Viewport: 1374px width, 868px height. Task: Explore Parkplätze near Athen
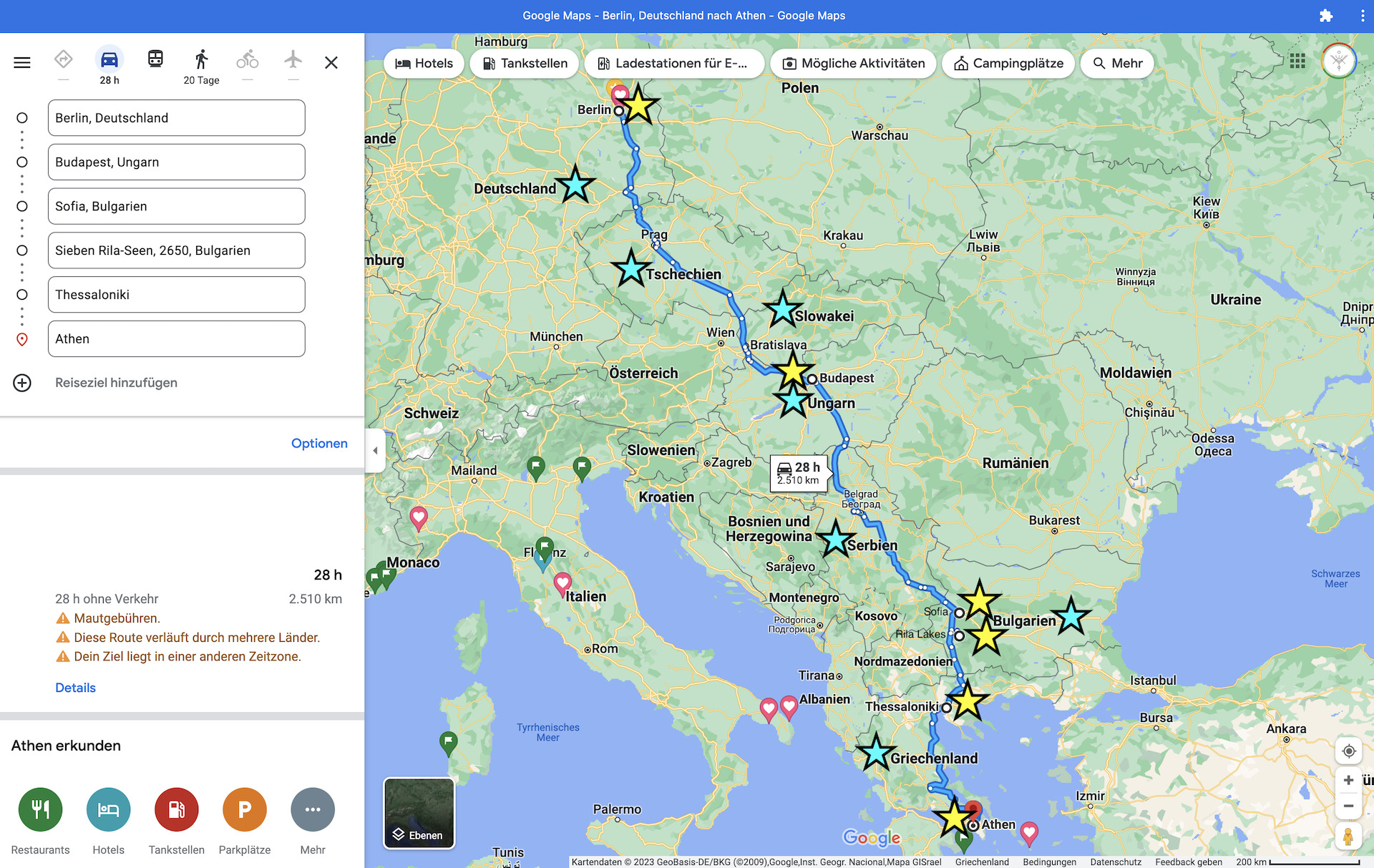[x=245, y=809]
